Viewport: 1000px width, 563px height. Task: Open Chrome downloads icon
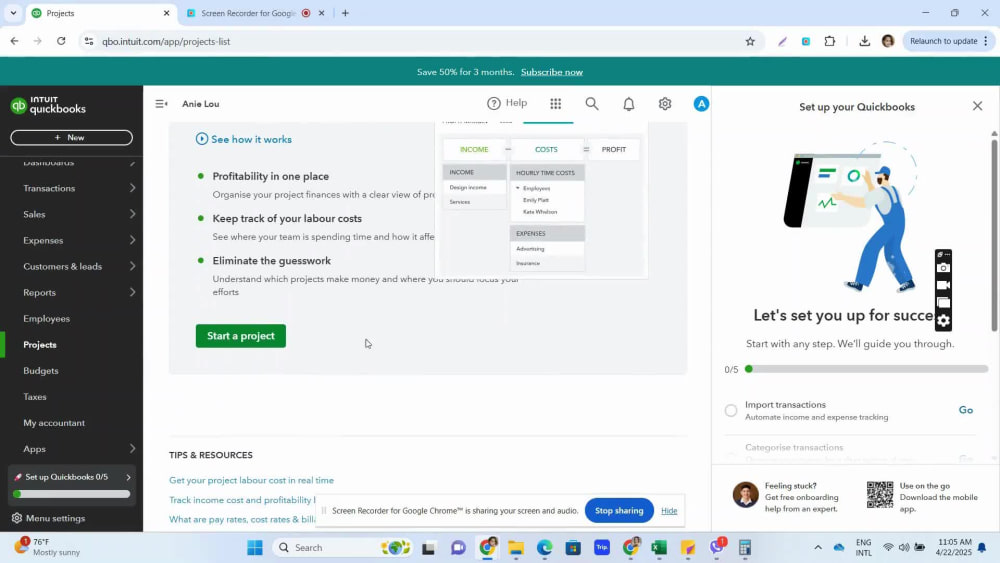(864, 41)
